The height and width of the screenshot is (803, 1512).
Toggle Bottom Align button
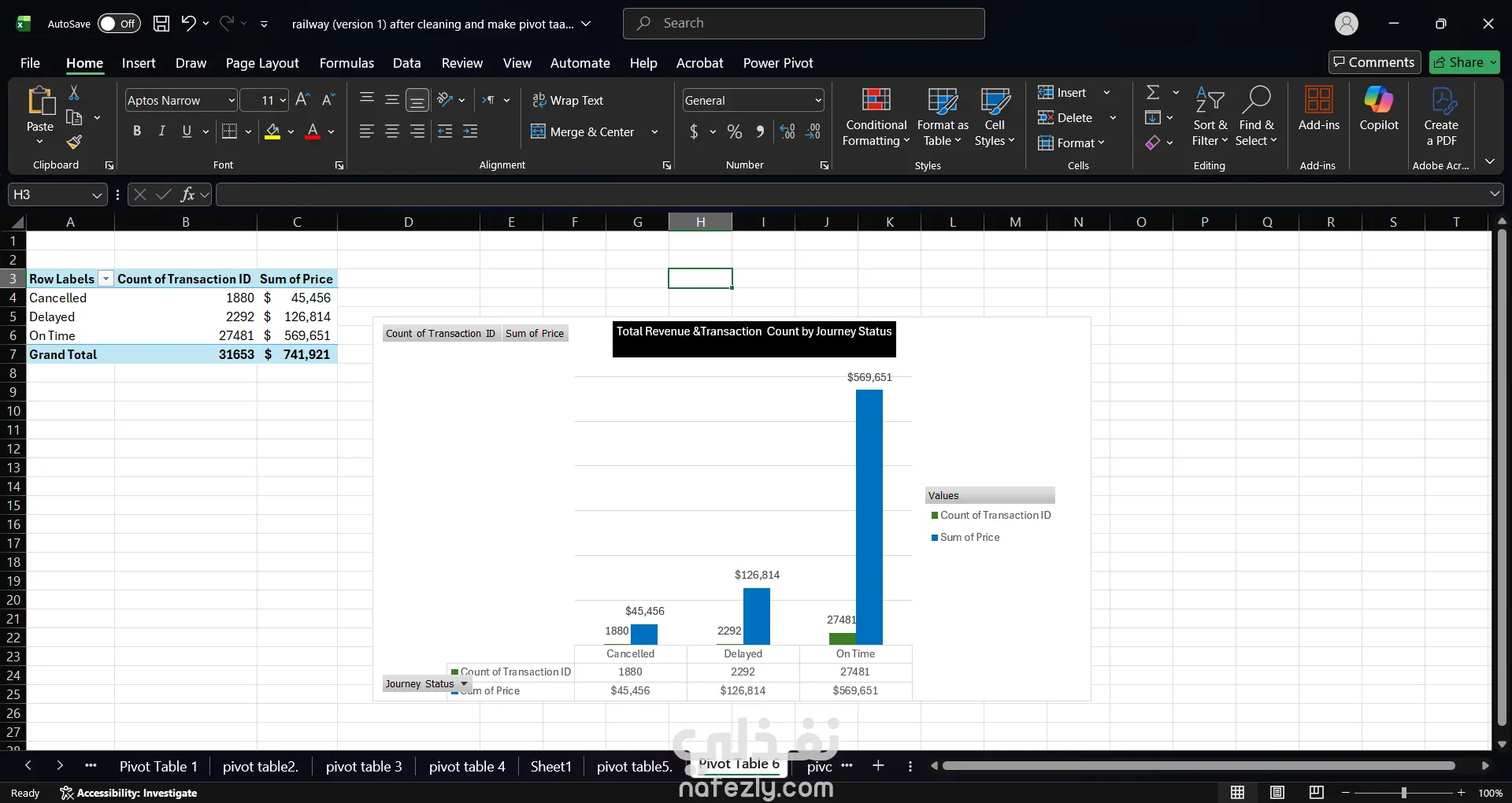point(417,100)
